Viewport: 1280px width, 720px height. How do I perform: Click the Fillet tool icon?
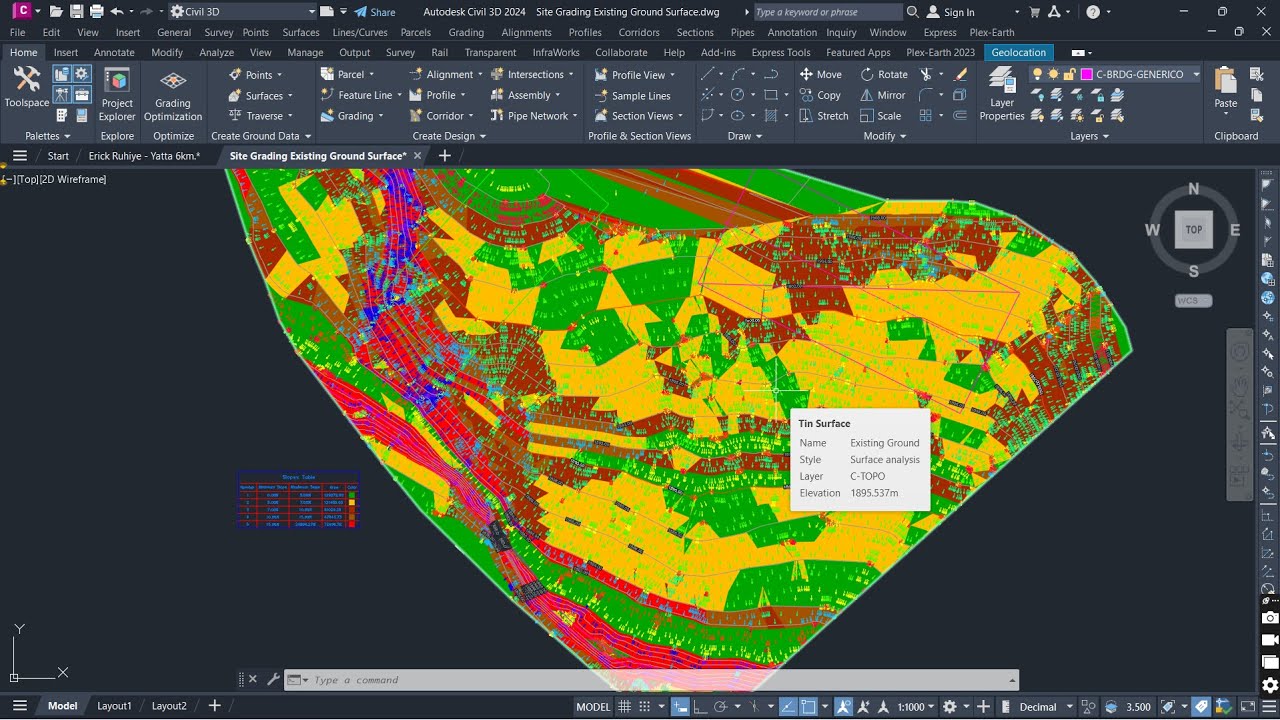pos(926,95)
